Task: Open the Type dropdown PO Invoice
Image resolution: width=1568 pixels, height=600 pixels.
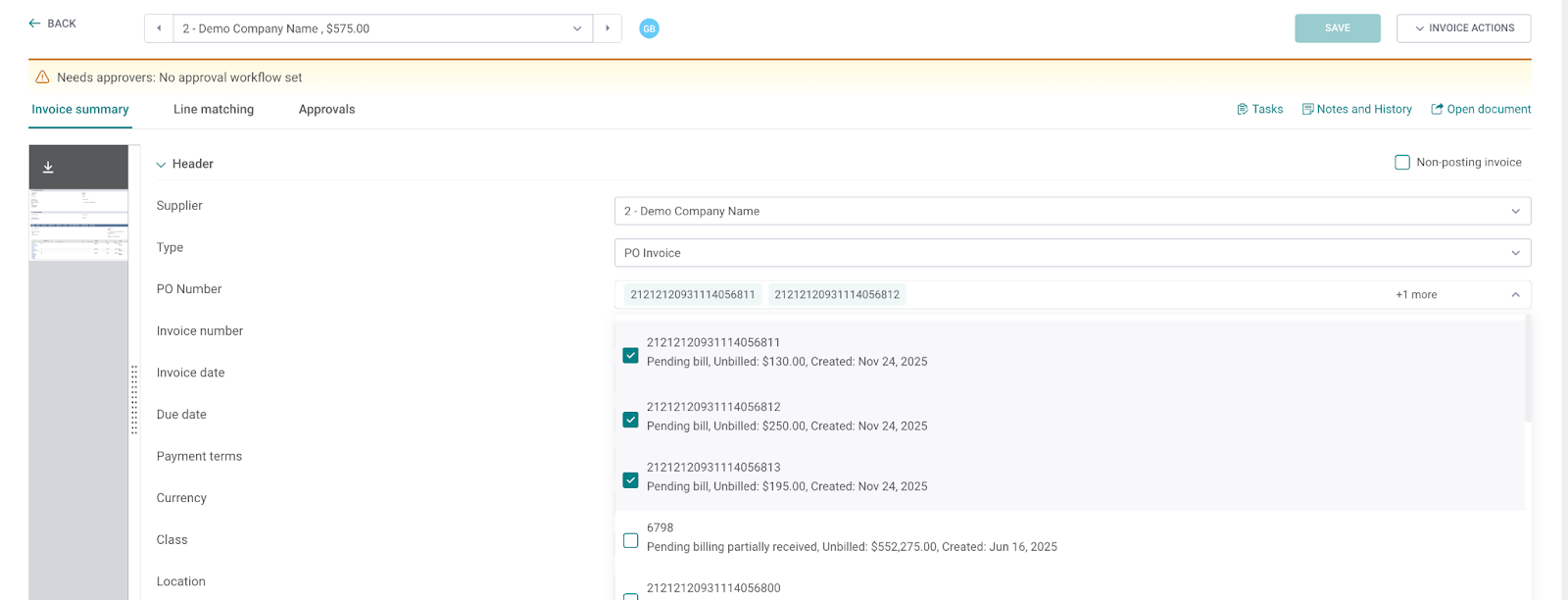Action: (x=1072, y=253)
